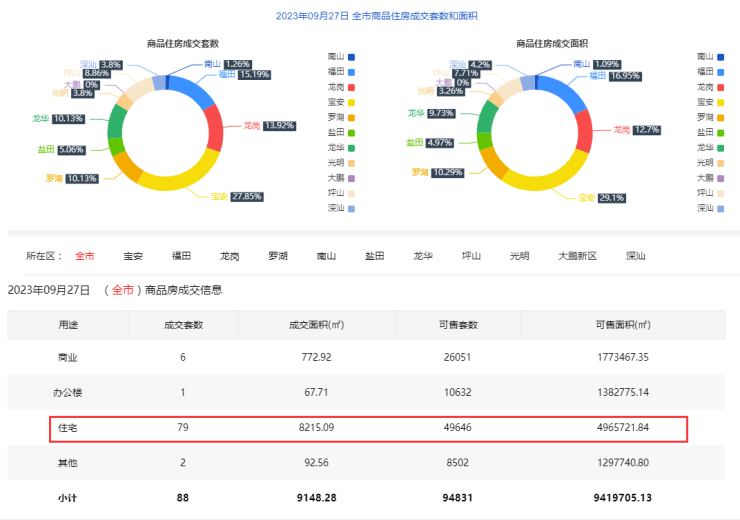Switch to the 宝安 district tab
This screenshot has width=740, height=520.
pyautogui.click(x=133, y=256)
